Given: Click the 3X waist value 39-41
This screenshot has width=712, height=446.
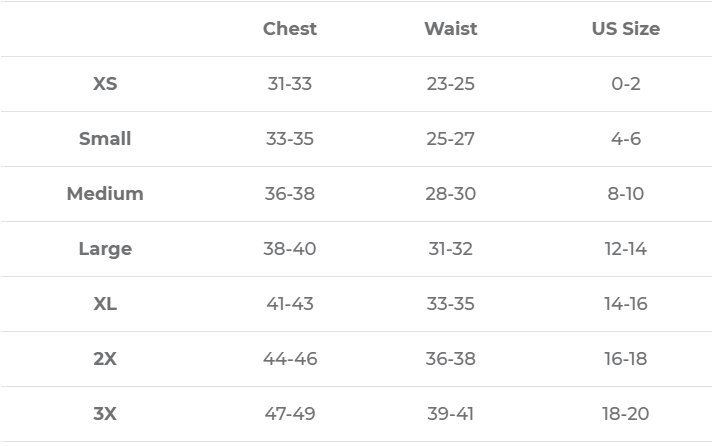Looking at the screenshot, I should [450, 414].
